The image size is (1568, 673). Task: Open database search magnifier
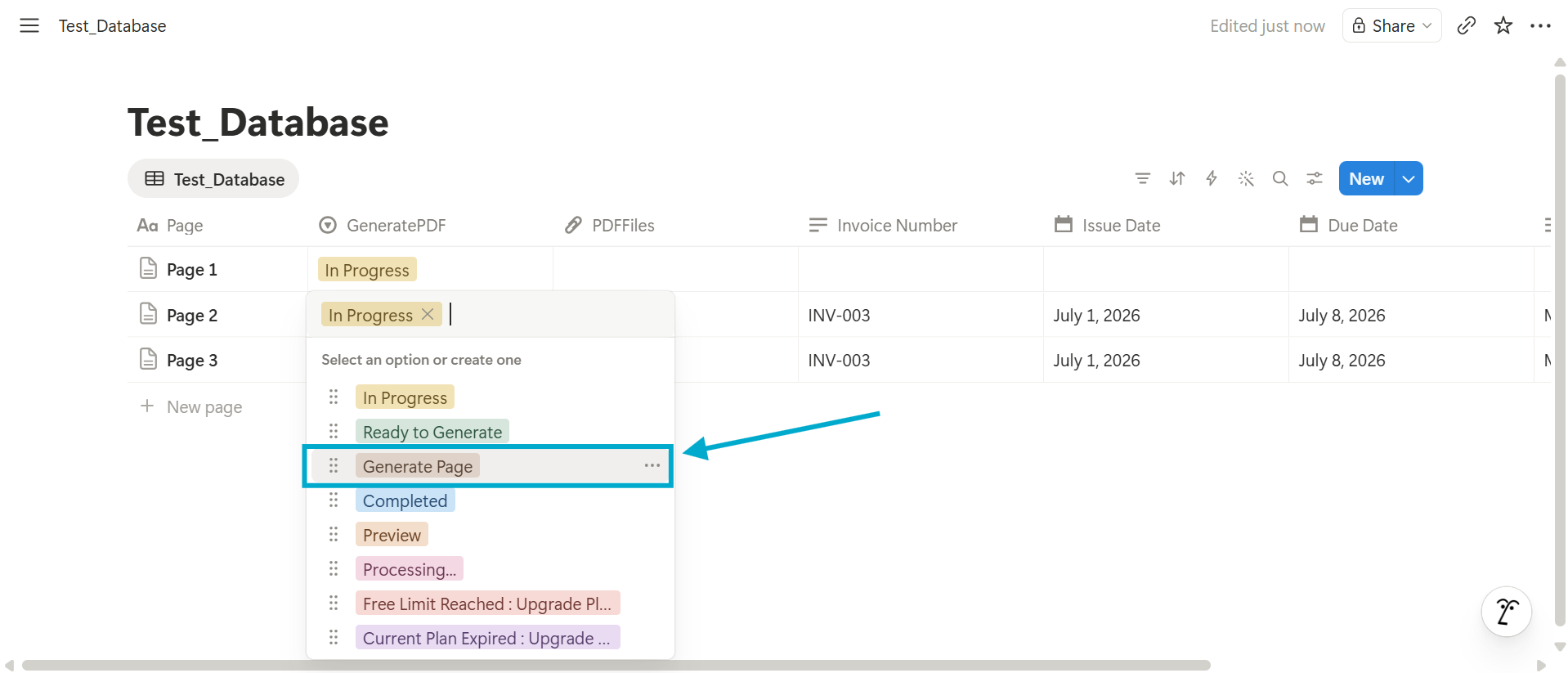pos(1280,178)
